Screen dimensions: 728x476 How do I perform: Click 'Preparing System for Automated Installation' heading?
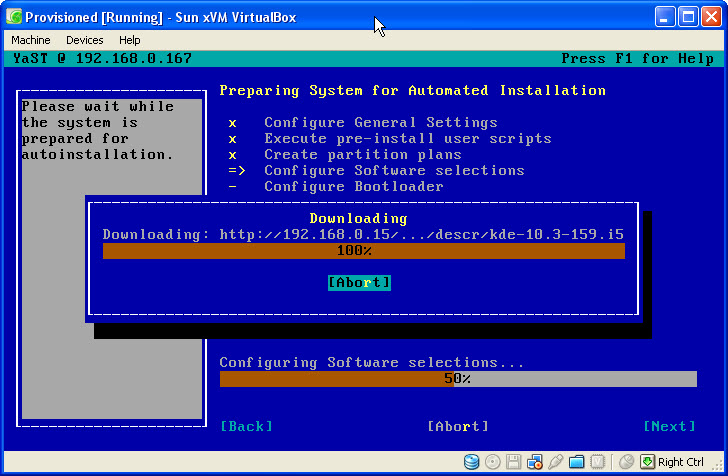coord(412,90)
